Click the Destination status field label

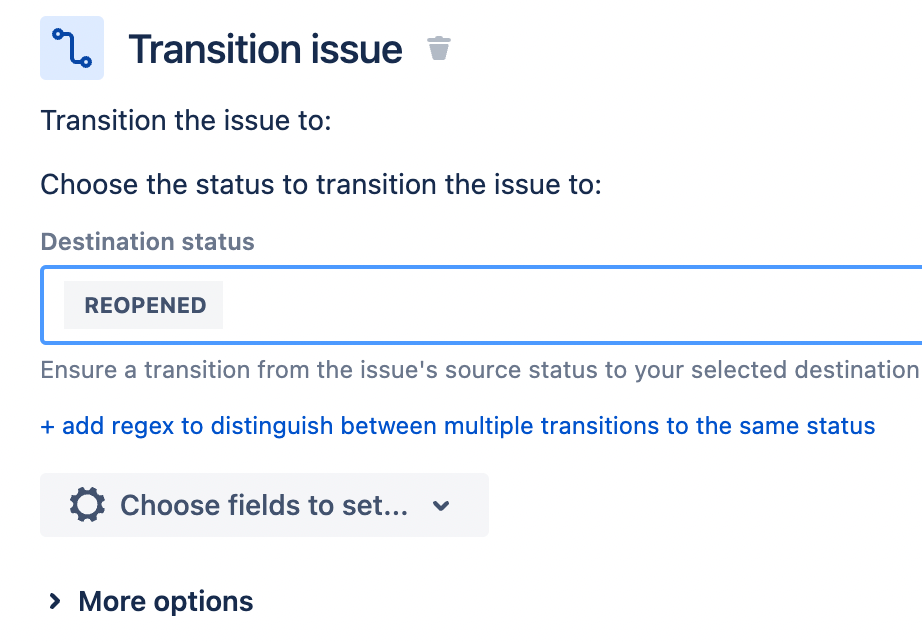coord(146,241)
